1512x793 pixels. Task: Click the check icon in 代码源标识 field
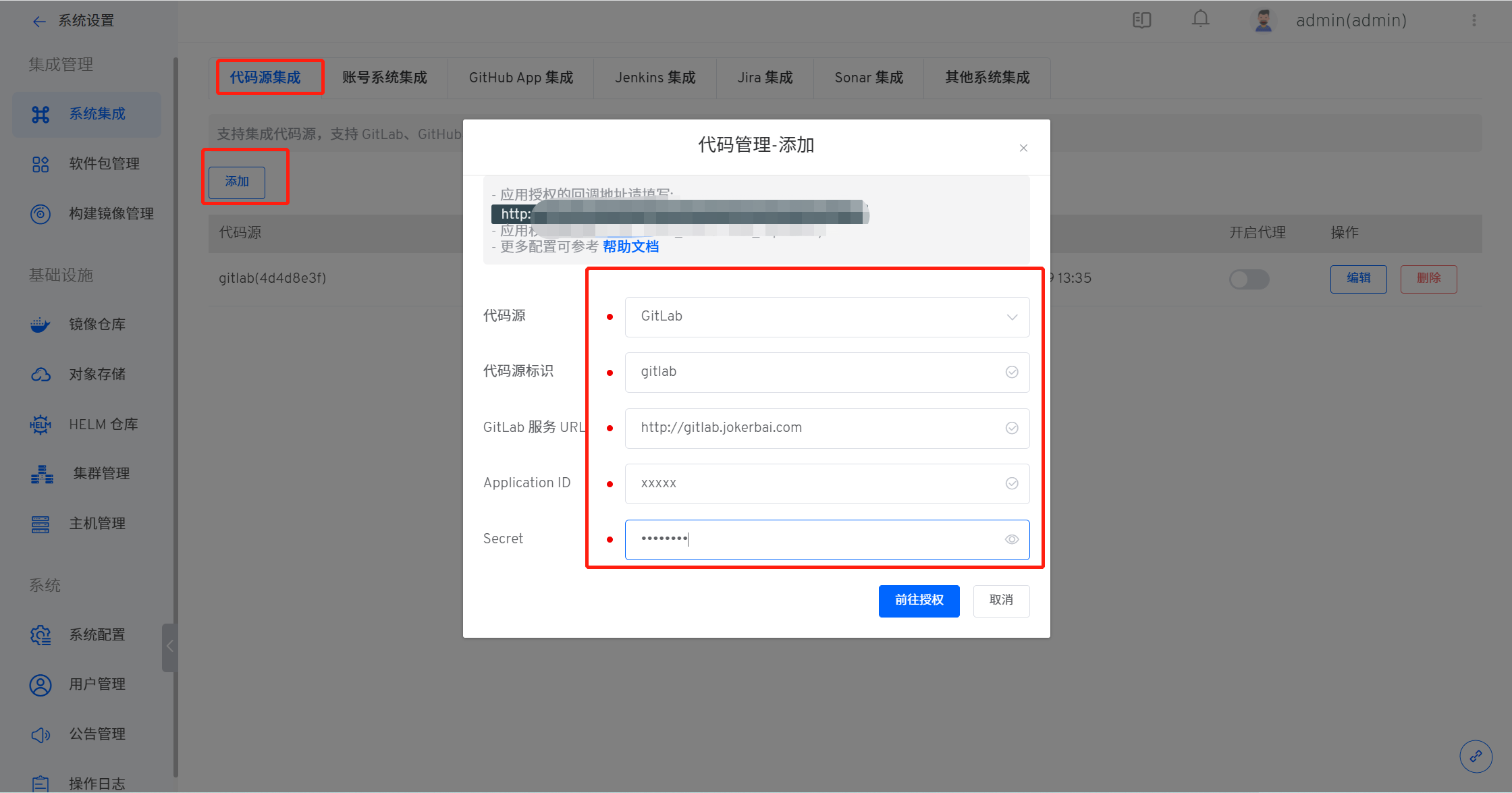point(1012,372)
